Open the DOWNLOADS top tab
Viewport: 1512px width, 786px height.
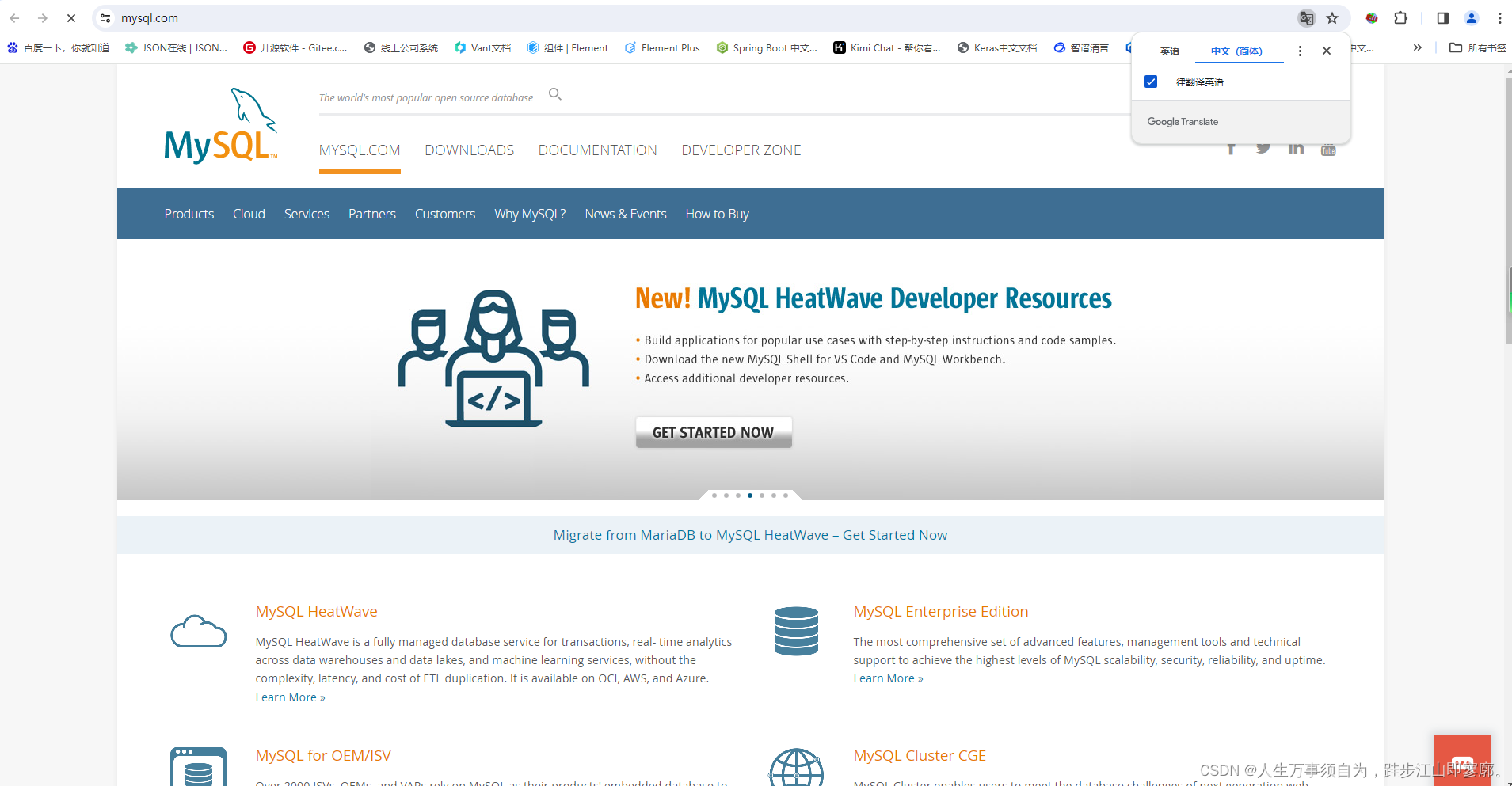[470, 150]
